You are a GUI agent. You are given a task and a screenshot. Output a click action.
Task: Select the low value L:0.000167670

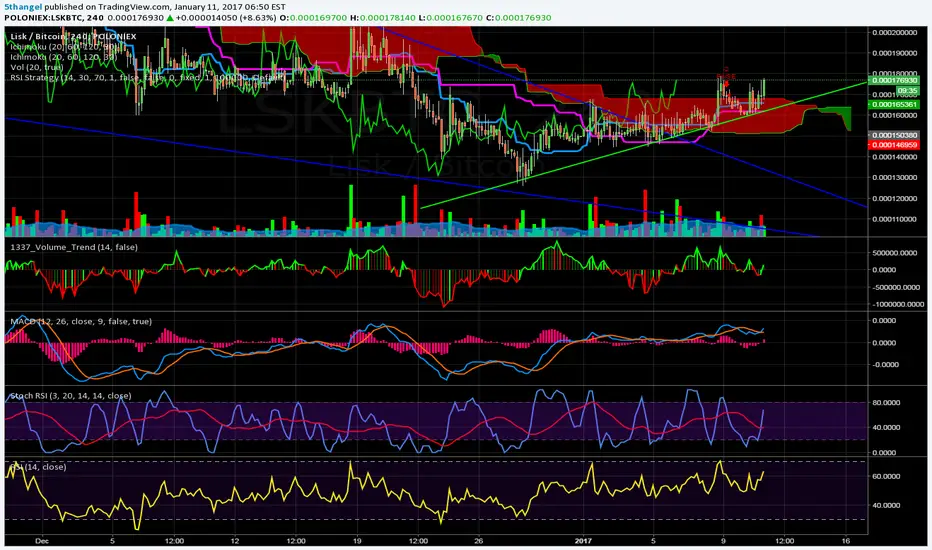pyautogui.click(x=451, y=18)
